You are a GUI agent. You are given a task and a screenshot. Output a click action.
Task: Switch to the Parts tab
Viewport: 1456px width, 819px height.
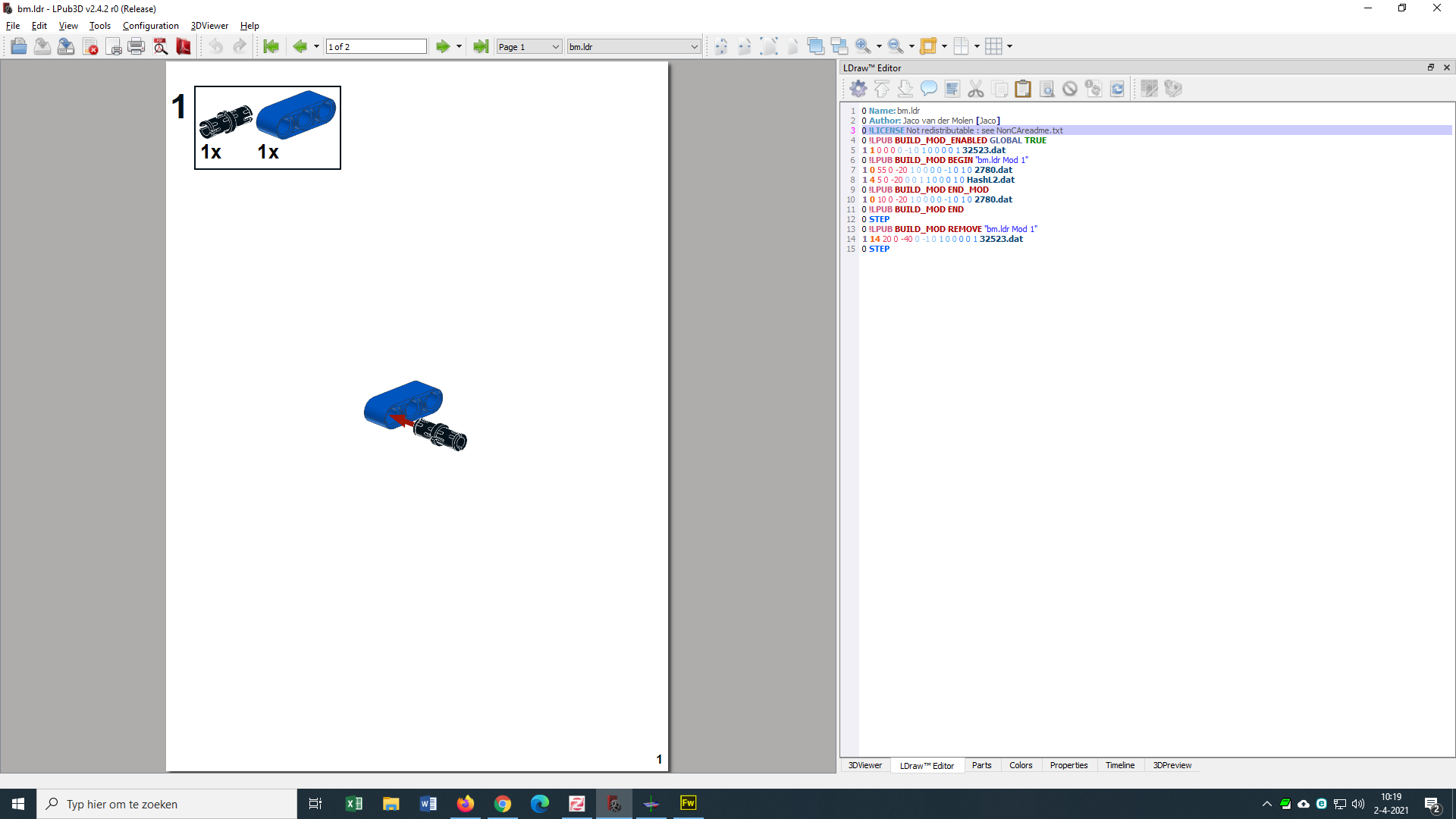point(981,765)
